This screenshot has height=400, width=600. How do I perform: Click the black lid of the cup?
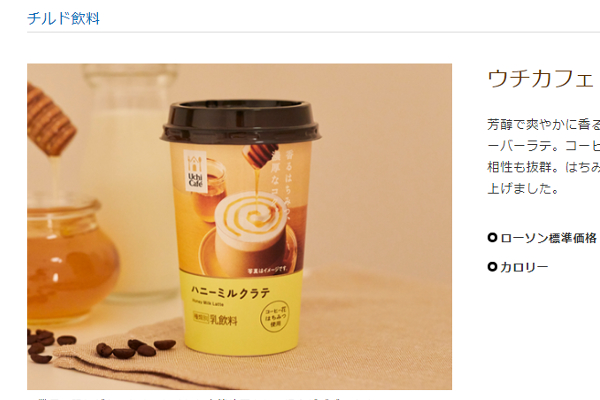point(241,121)
